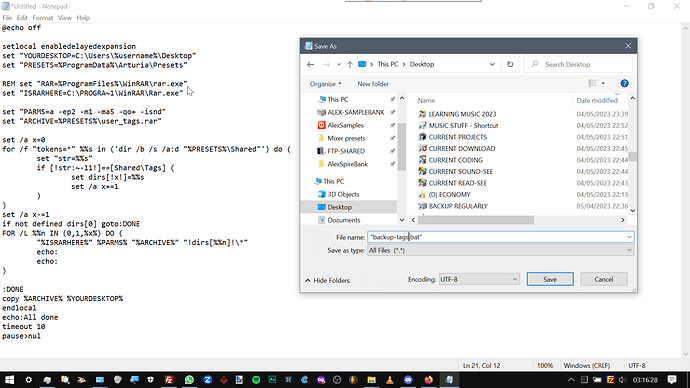
Task: Click New folder button
Action: (373, 84)
